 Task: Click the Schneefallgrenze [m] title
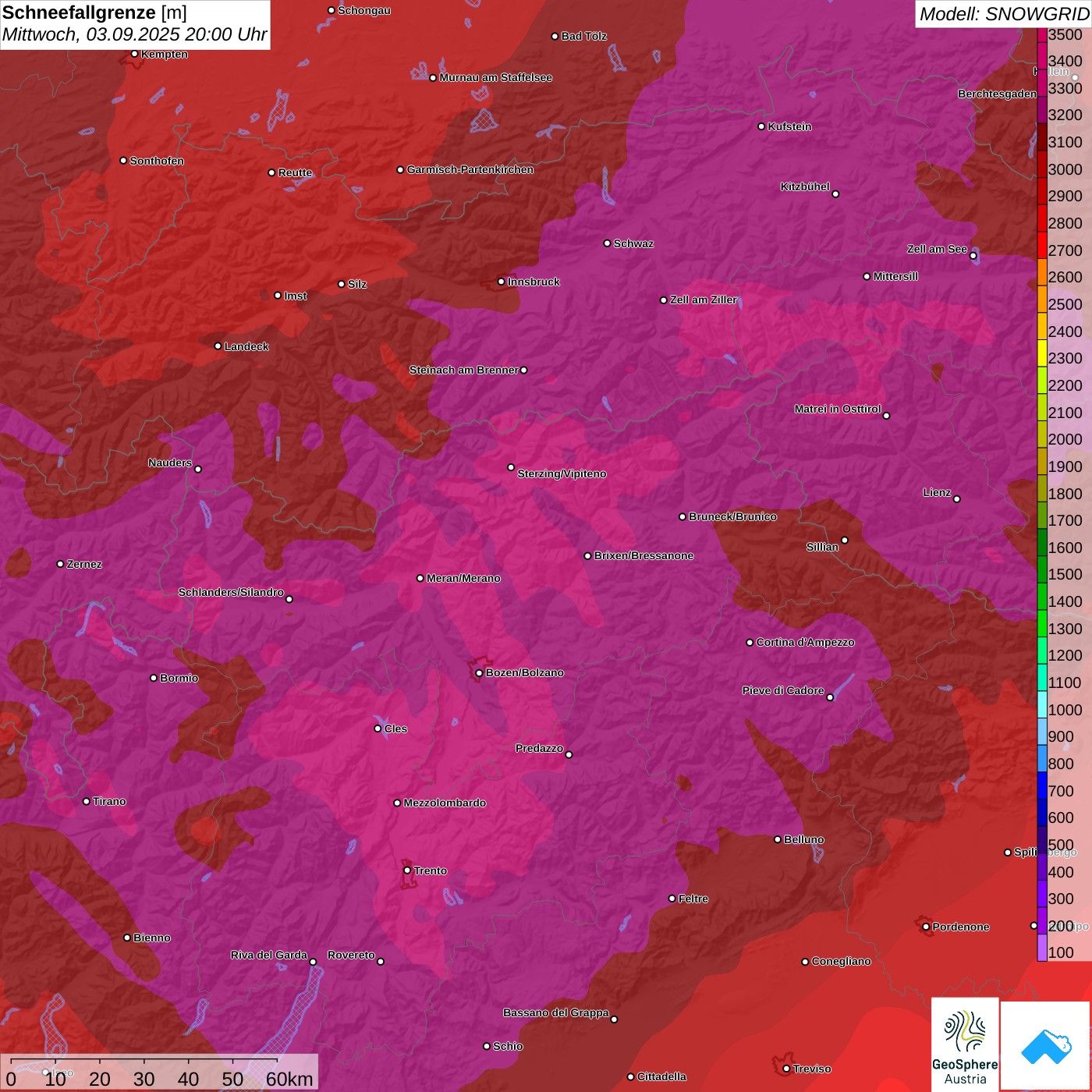click(94, 12)
